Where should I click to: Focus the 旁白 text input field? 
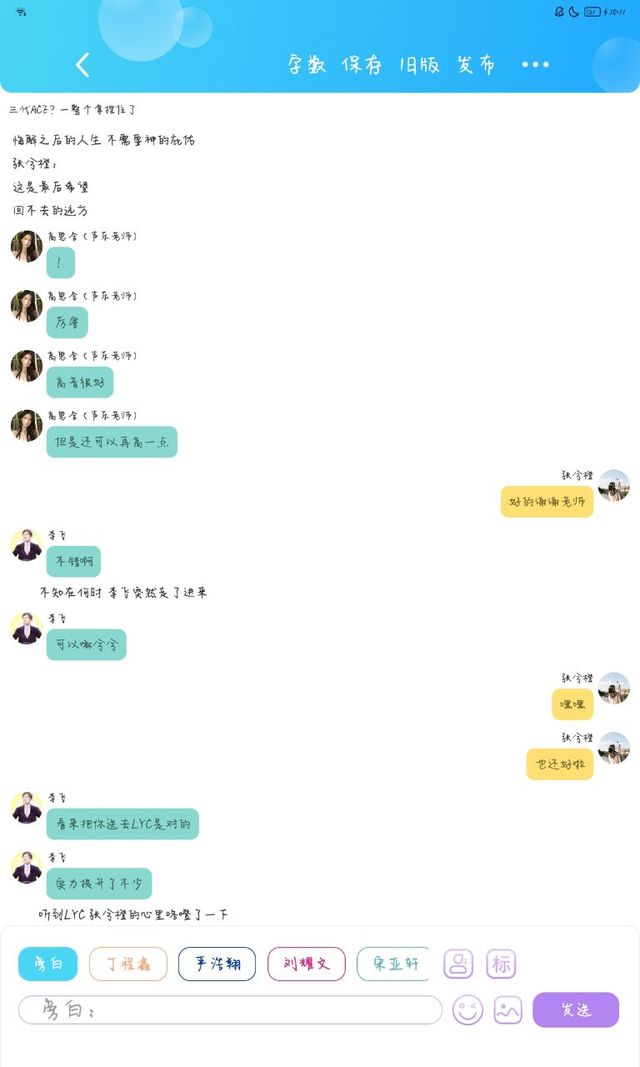(x=230, y=1010)
